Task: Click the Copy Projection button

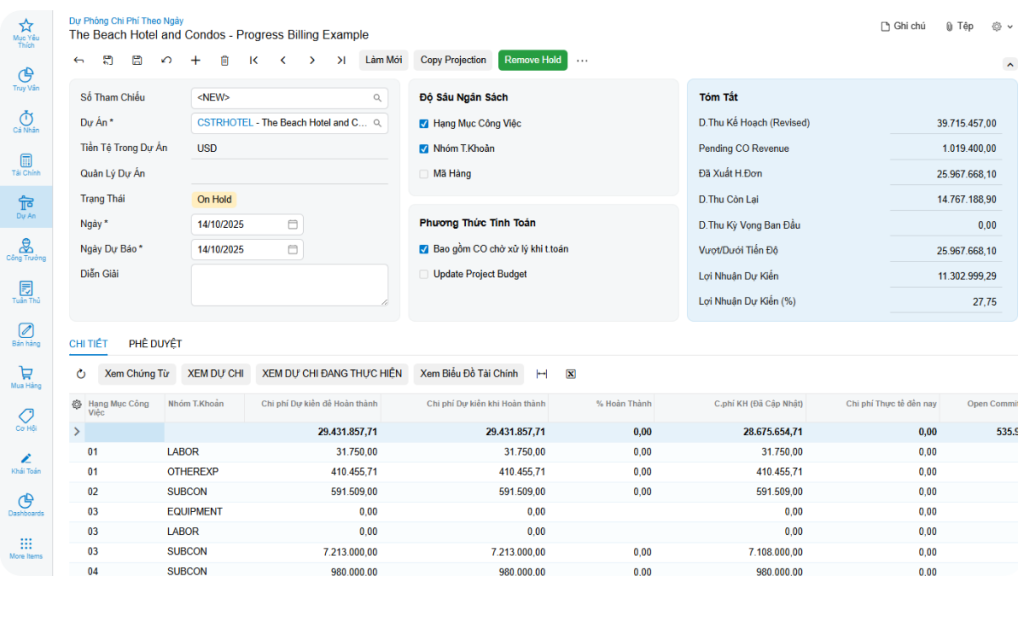Action: coord(453,60)
